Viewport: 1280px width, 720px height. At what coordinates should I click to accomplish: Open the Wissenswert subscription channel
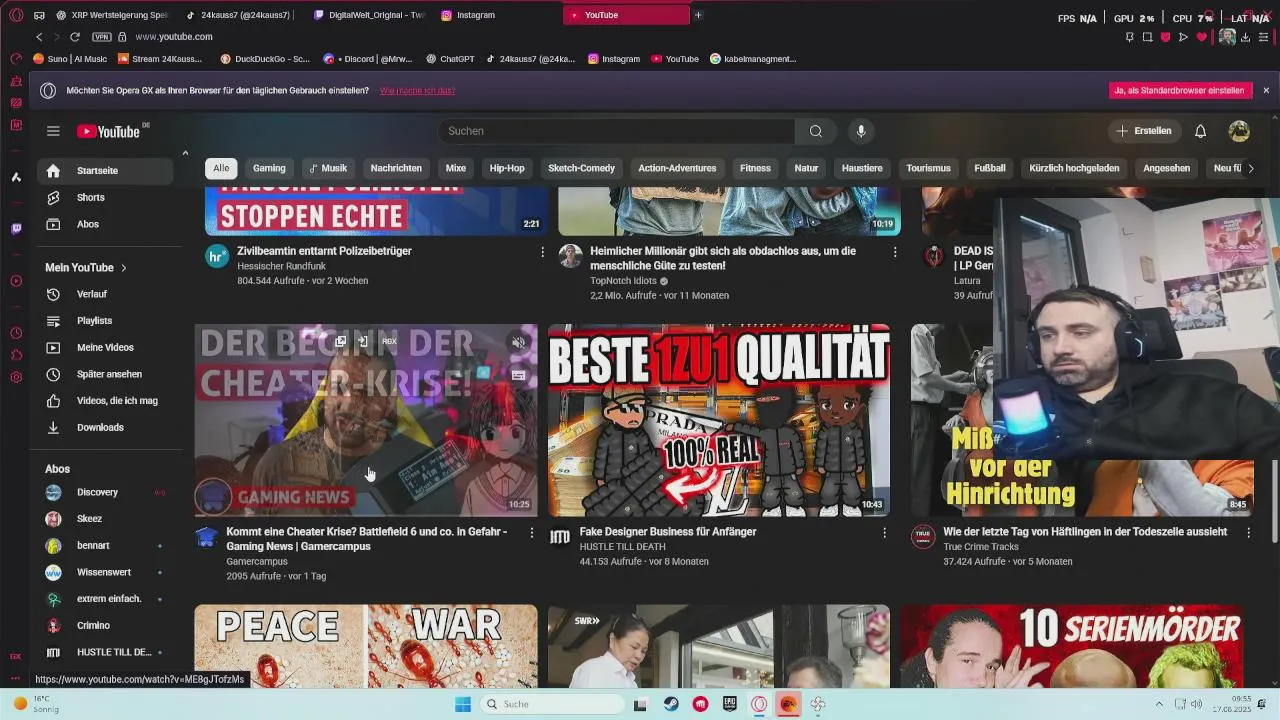pos(105,572)
